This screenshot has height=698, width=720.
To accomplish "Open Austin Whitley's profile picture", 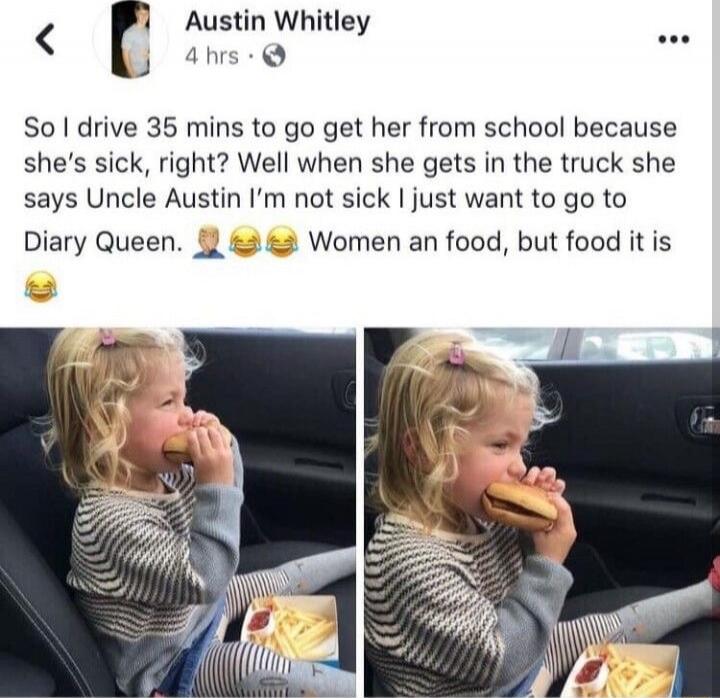I will point(131,39).
